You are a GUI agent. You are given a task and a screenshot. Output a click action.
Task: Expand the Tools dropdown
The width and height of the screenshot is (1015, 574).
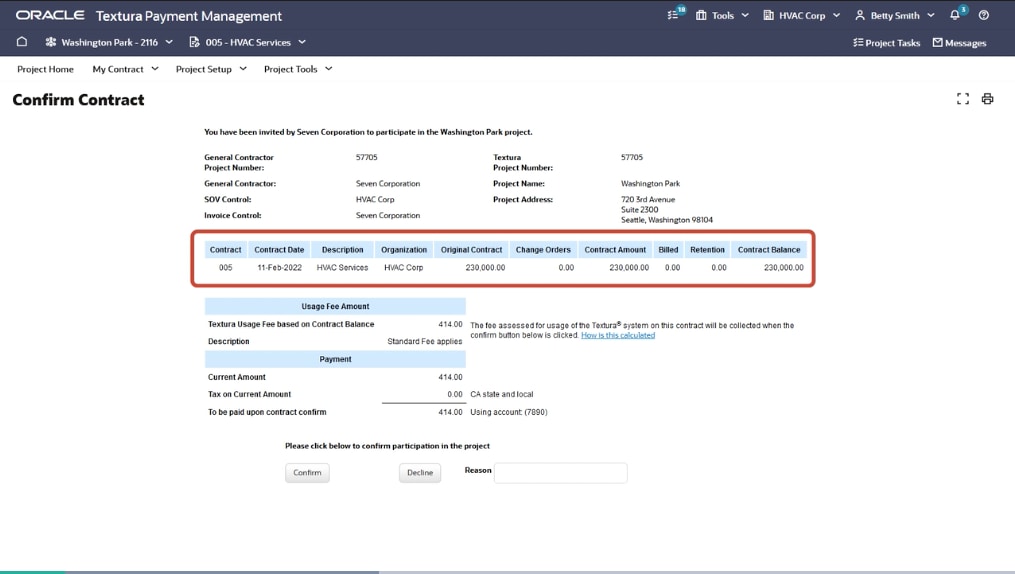tap(722, 15)
